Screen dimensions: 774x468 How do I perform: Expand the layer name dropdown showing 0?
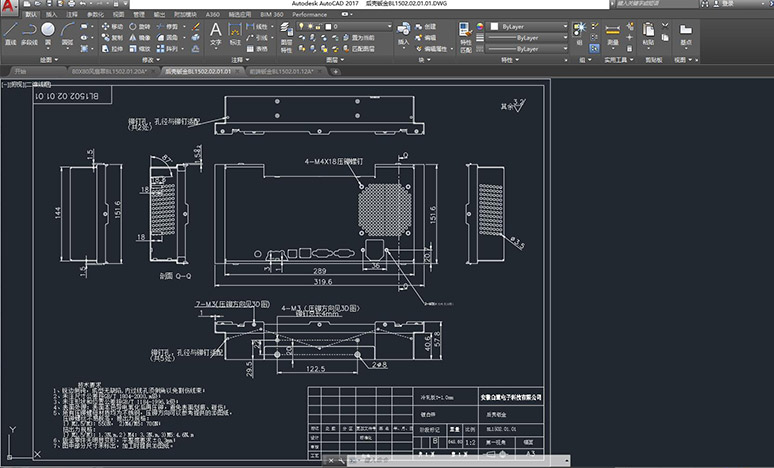tap(387, 27)
